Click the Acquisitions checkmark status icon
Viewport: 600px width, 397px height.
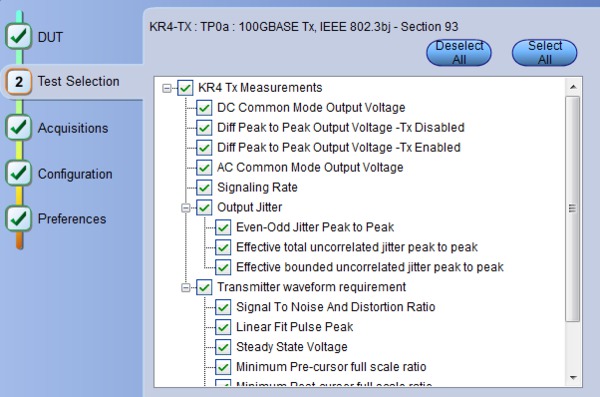(18, 127)
